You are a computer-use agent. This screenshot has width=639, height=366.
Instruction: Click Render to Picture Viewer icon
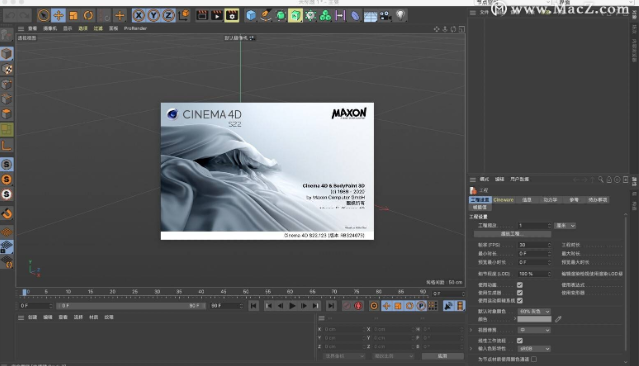click(217, 15)
